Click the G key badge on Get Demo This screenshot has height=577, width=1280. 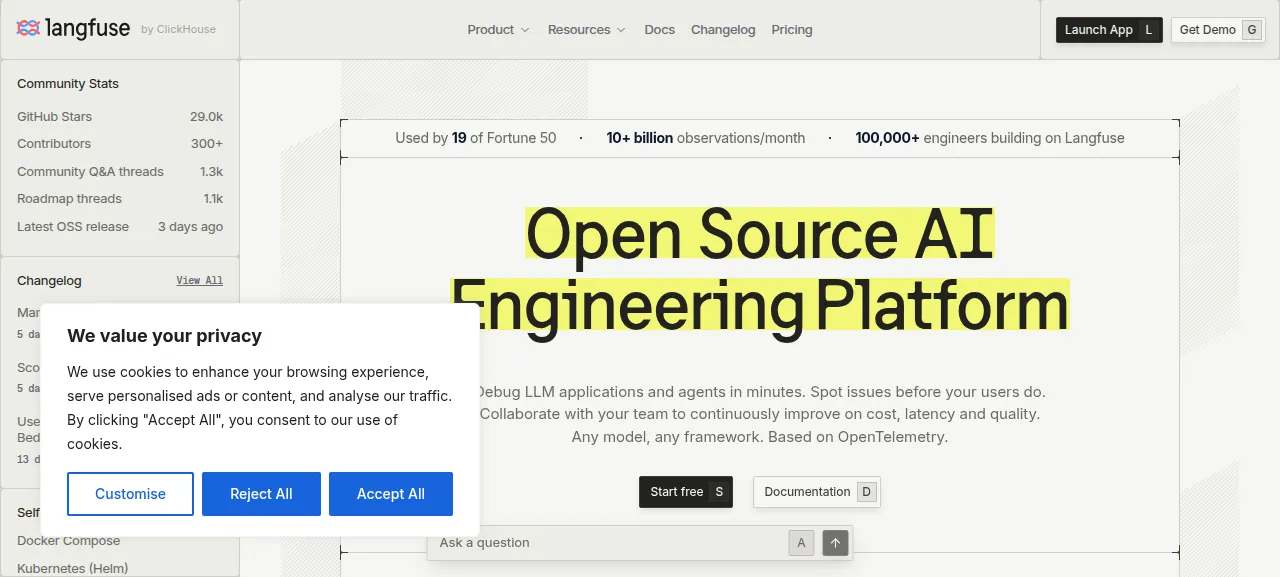pyautogui.click(x=1251, y=30)
